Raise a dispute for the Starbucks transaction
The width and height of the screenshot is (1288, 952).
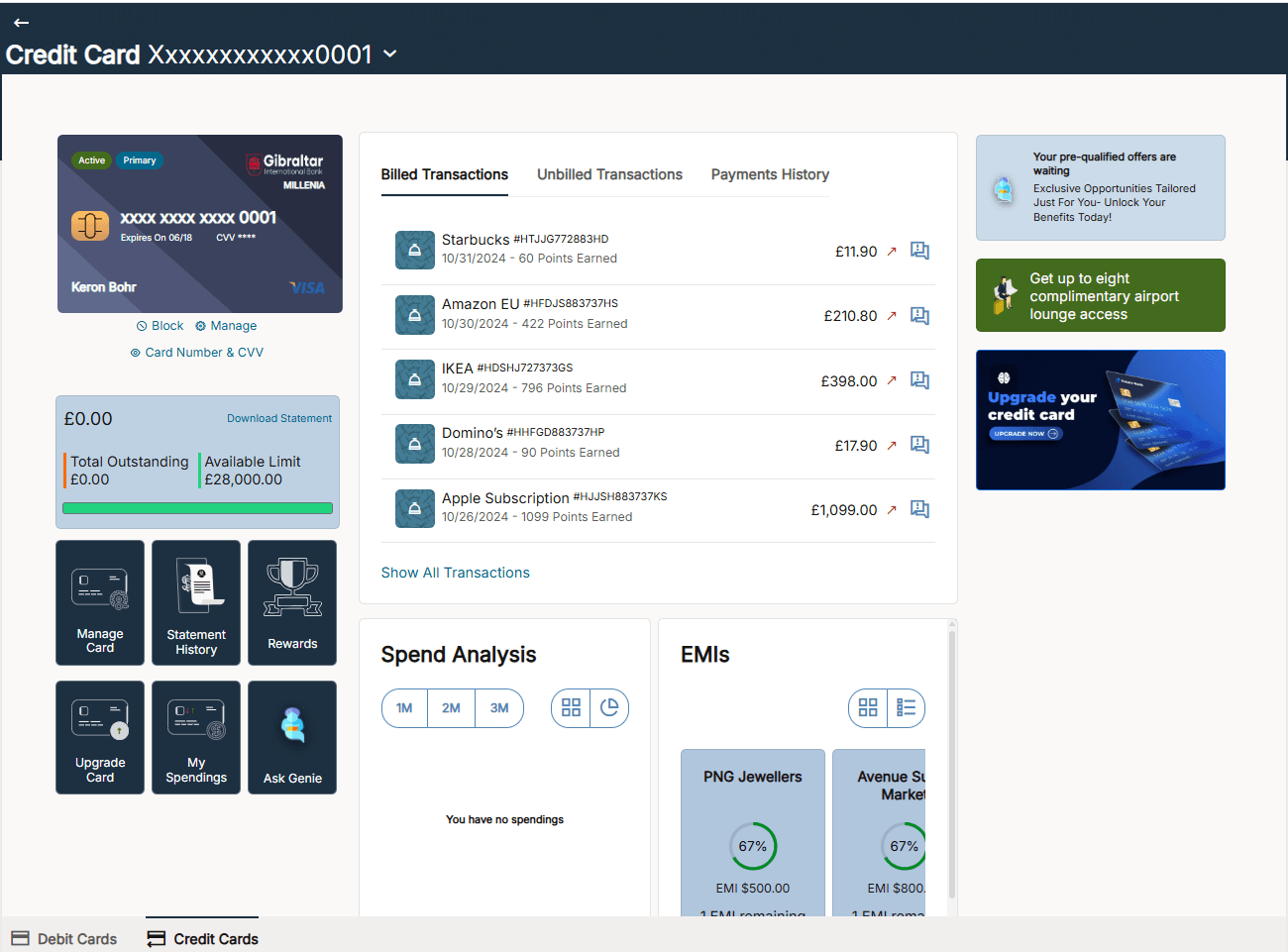click(x=920, y=251)
